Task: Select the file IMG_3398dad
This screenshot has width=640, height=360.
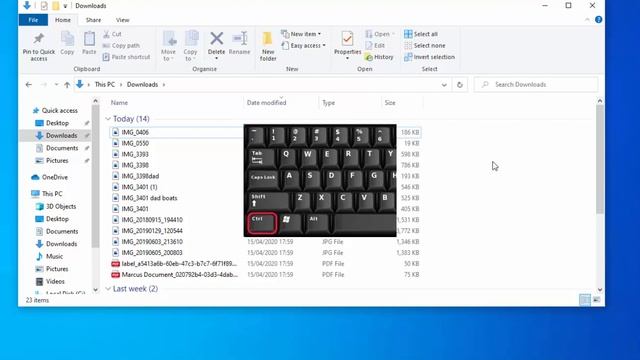Action: (x=140, y=176)
